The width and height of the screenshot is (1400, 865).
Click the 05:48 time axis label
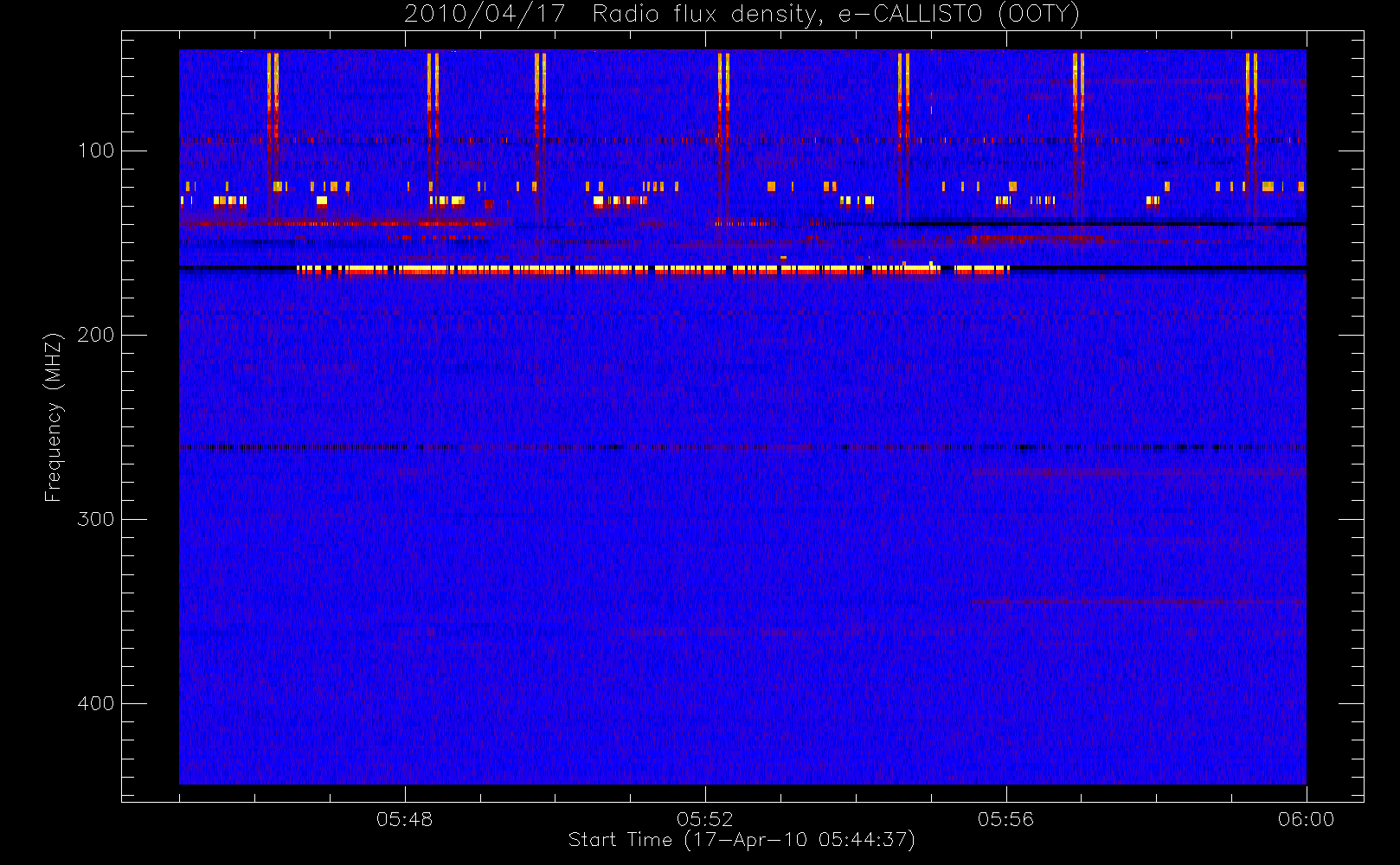[404, 819]
